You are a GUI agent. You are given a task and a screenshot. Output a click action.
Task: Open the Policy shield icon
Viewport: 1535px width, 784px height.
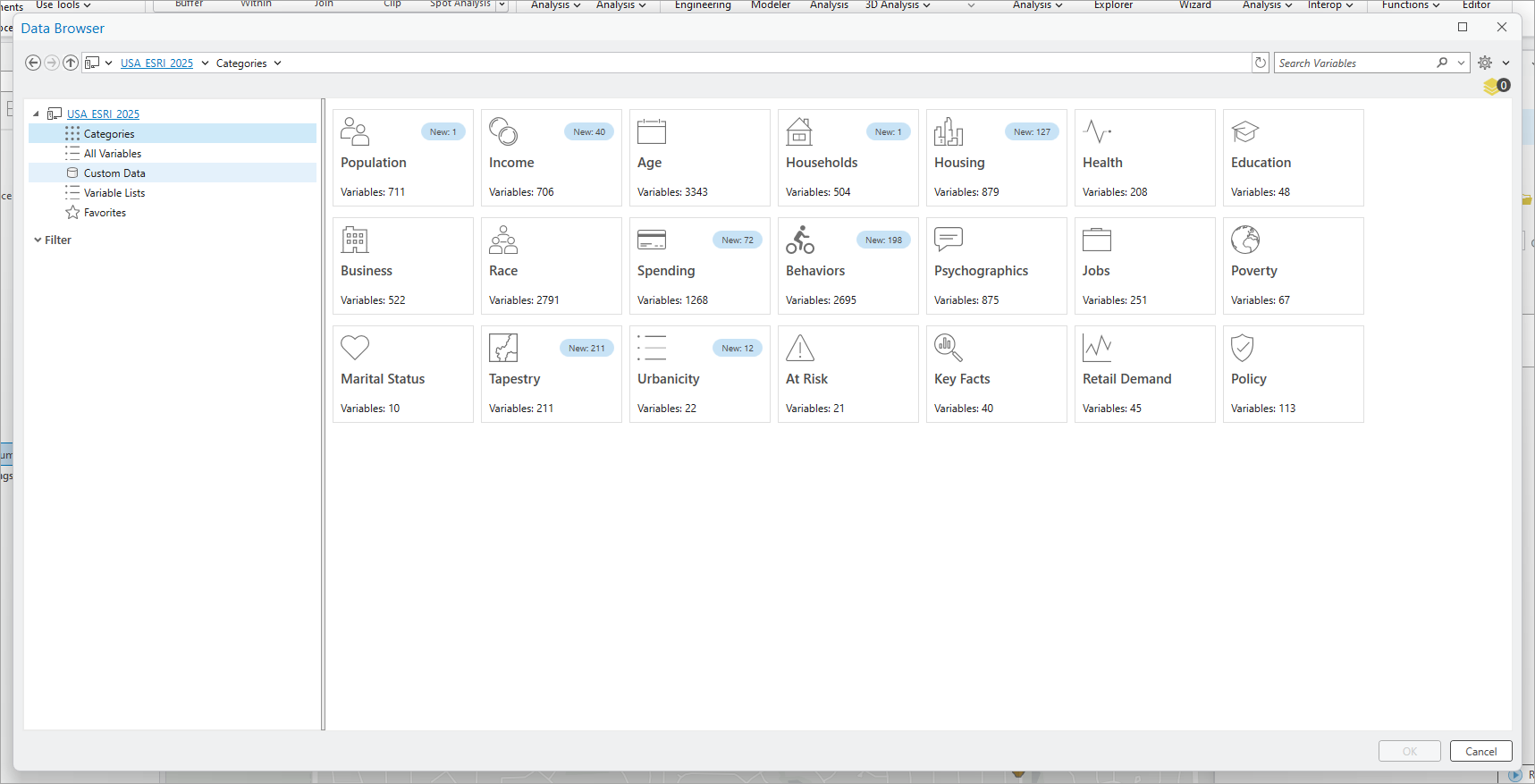coord(1243,348)
